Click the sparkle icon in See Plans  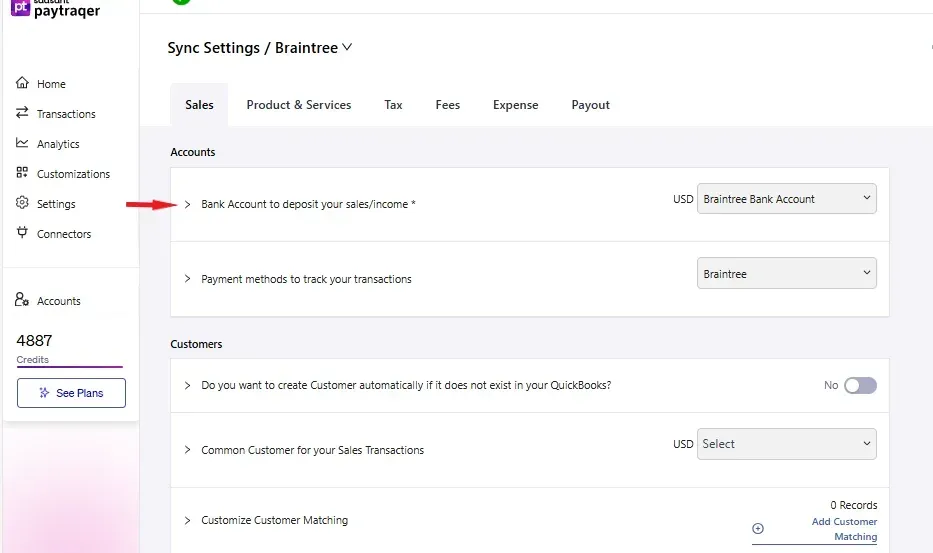(x=44, y=393)
